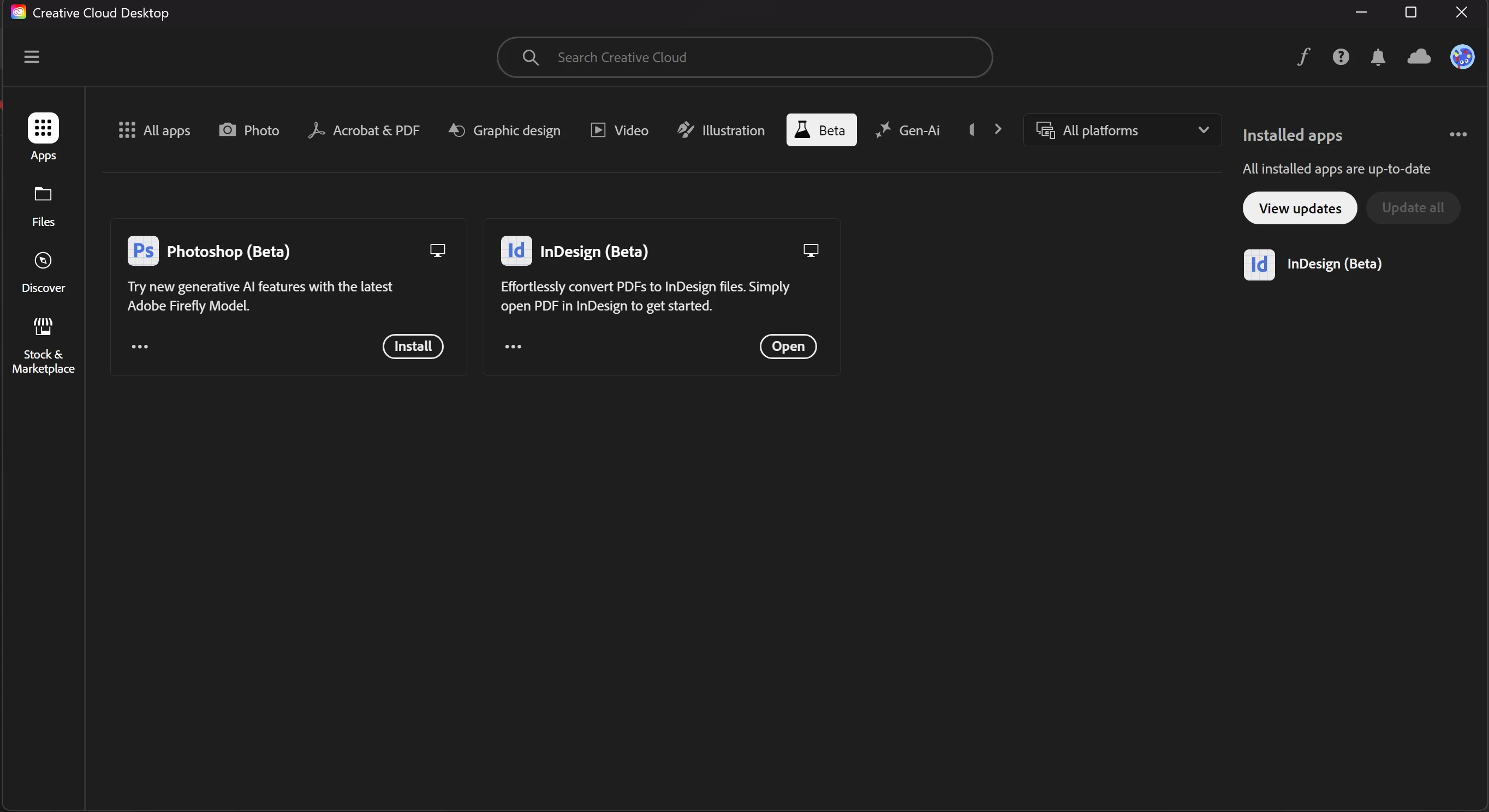The width and height of the screenshot is (1489, 812).
Task: Open InDesign (Beta) from its card
Action: (x=787, y=346)
